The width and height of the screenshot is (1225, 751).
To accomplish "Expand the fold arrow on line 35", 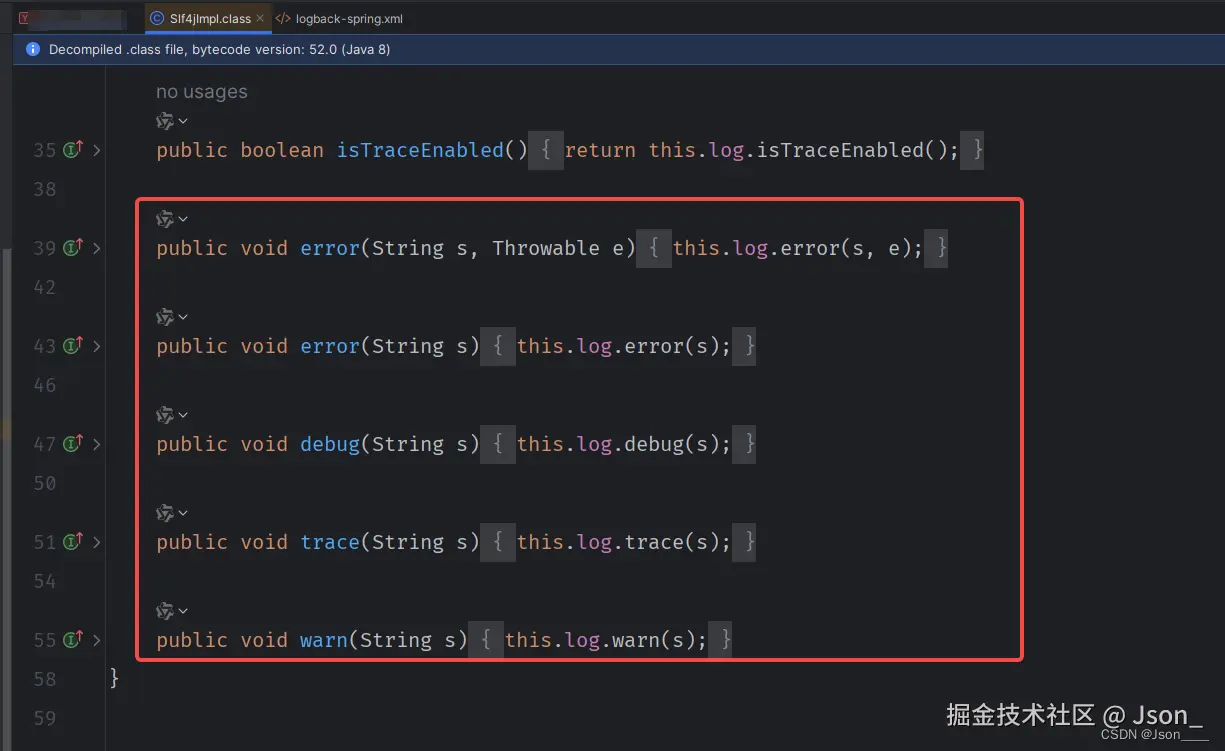I will (x=97, y=150).
